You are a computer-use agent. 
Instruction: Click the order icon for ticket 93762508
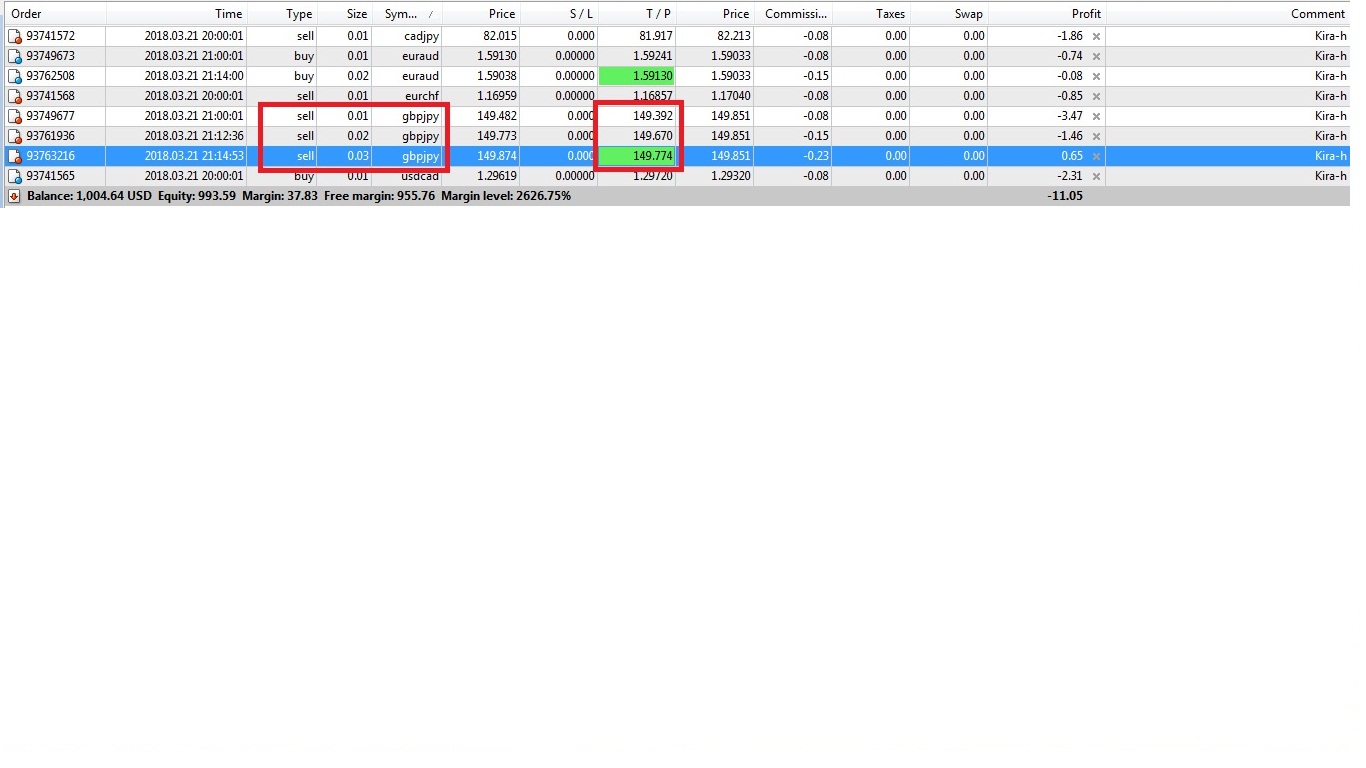coord(15,76)
